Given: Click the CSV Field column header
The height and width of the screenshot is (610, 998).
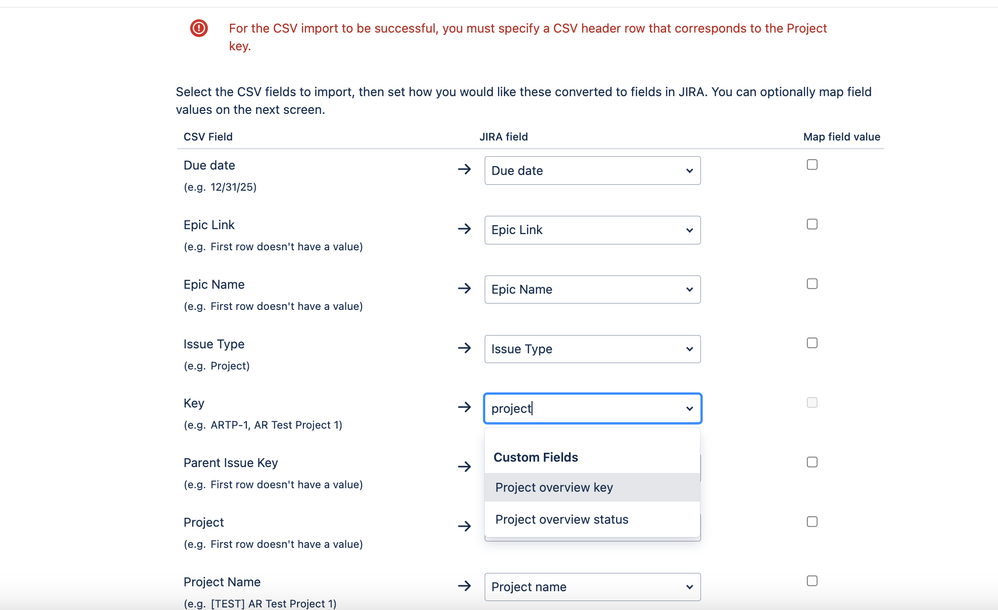Looking at the screenshot, I should coord(208,137).
